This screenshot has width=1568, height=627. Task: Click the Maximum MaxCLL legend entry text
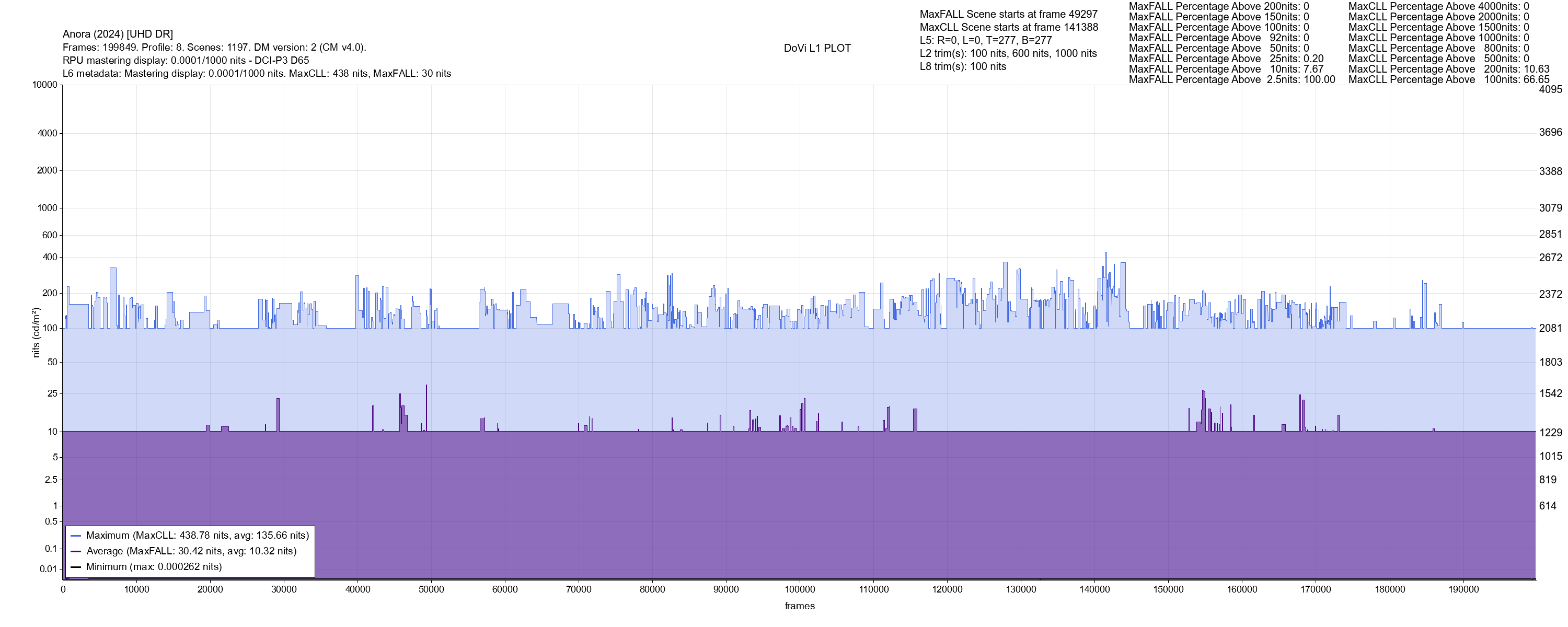click(x=197, y=536)
